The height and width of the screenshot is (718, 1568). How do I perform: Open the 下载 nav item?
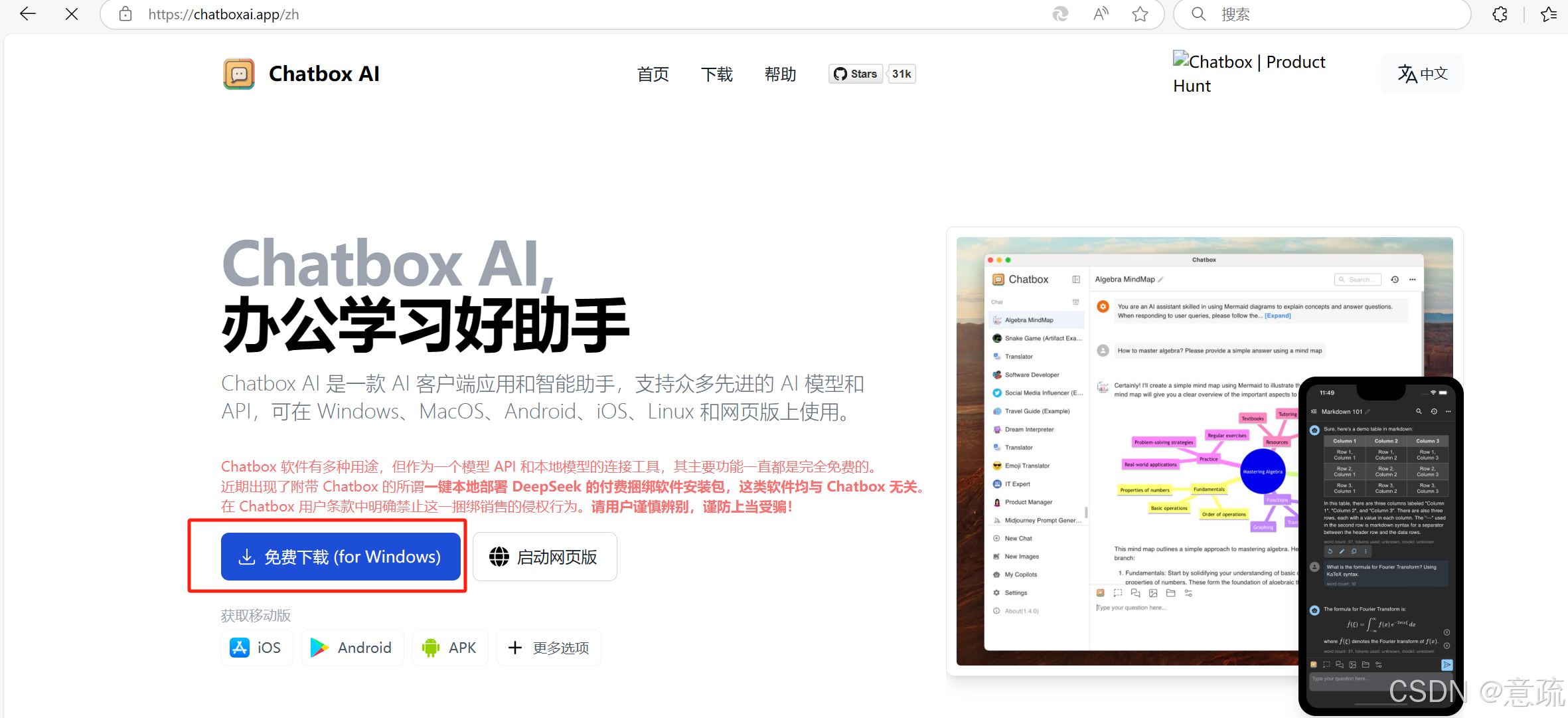tap(716, 74)
